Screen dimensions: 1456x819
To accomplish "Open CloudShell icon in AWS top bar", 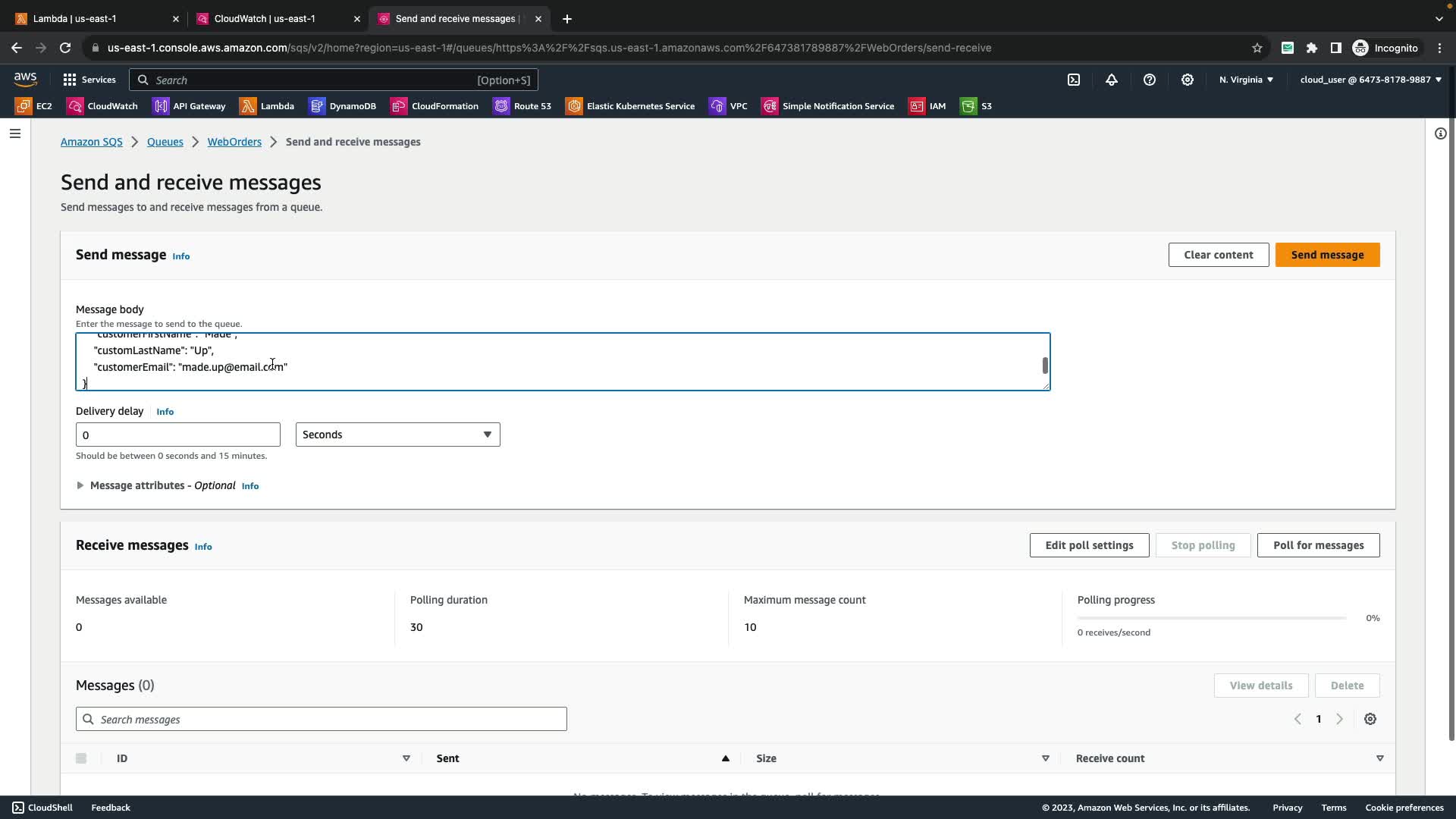I will [1074, 80].
